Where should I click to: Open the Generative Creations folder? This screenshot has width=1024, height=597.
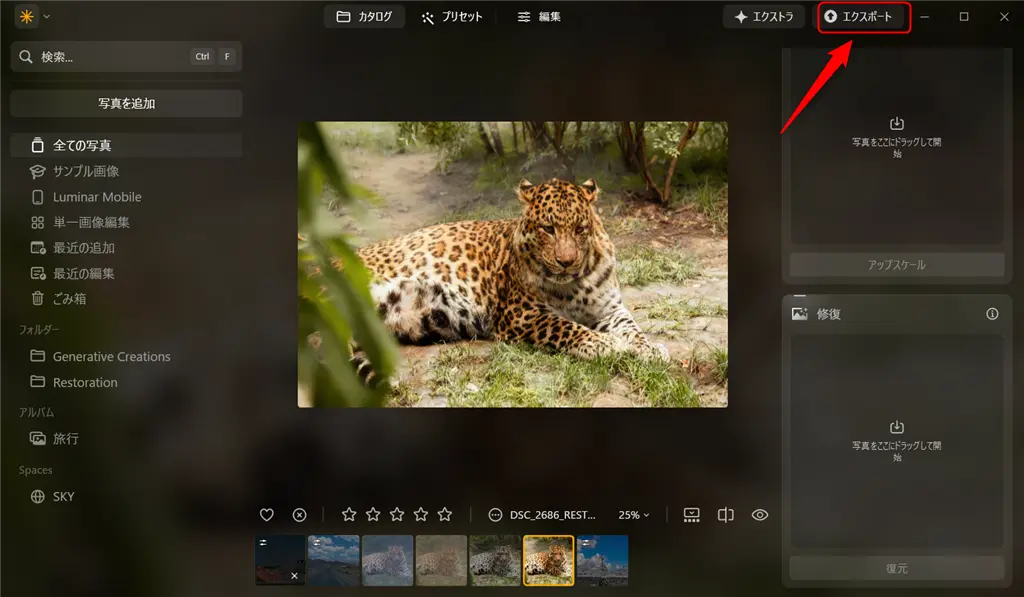coord(111,357)
